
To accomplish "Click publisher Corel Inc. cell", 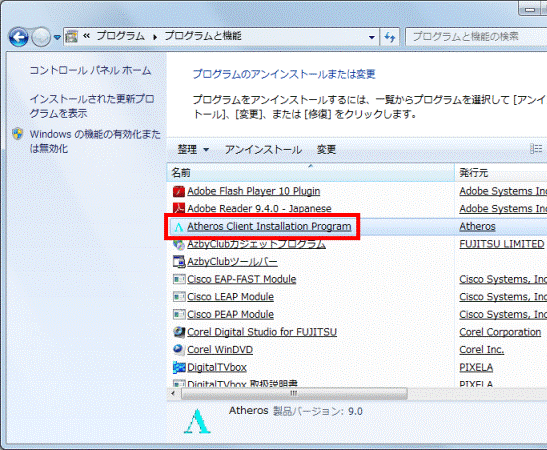I will [481, 350].
